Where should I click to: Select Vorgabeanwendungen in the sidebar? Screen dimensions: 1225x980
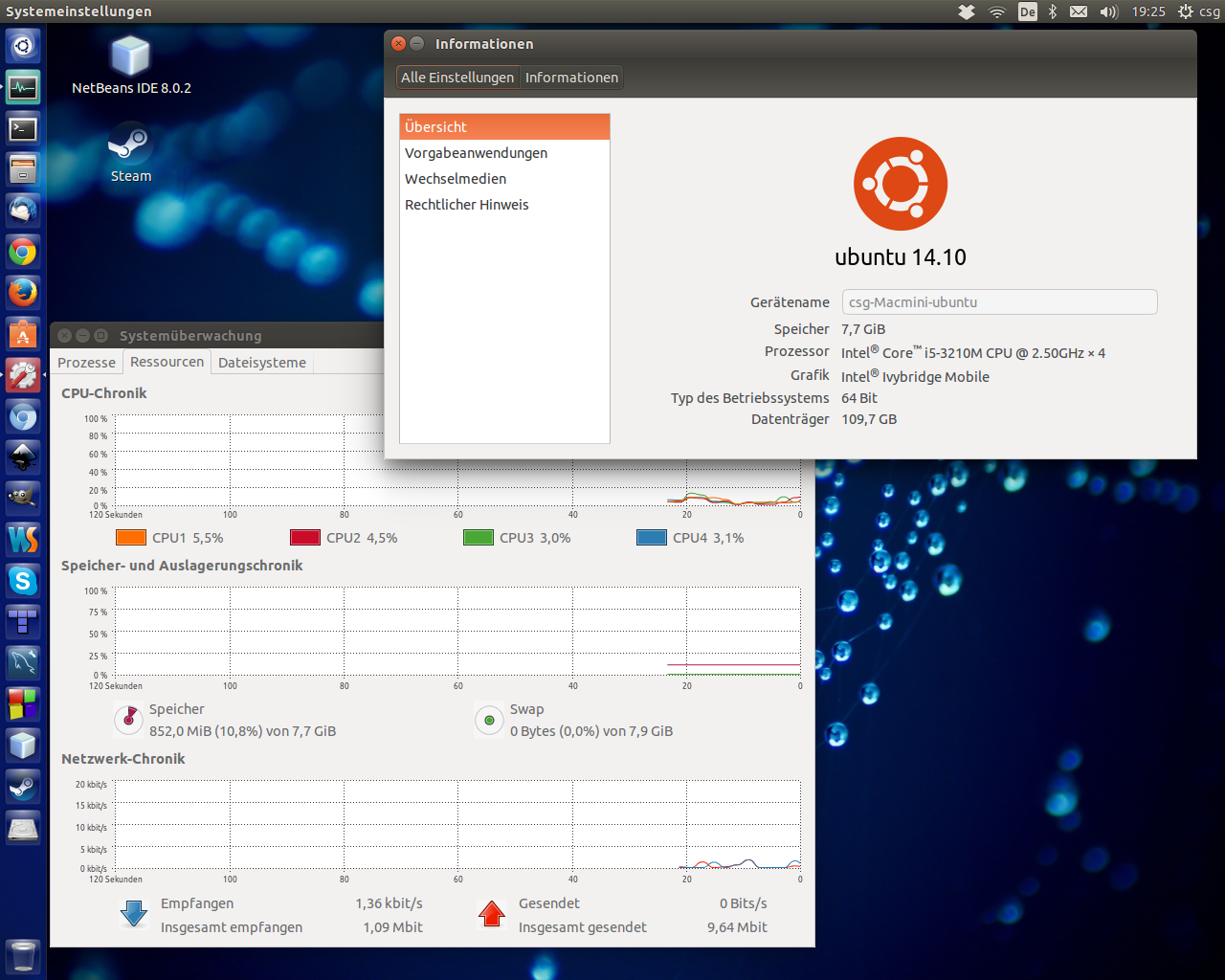(x=504, y=153)
